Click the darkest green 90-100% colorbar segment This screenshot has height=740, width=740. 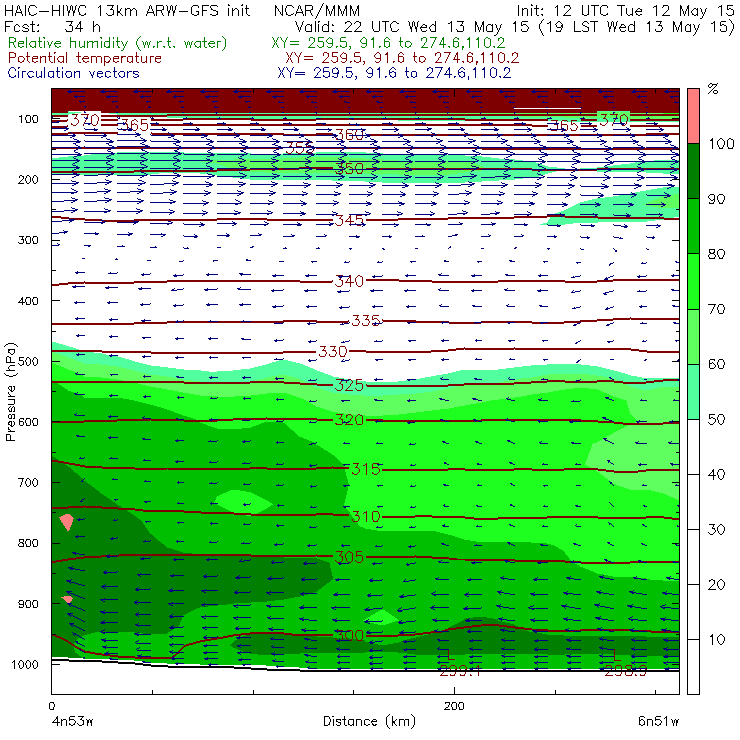click(x=693, y=171)
